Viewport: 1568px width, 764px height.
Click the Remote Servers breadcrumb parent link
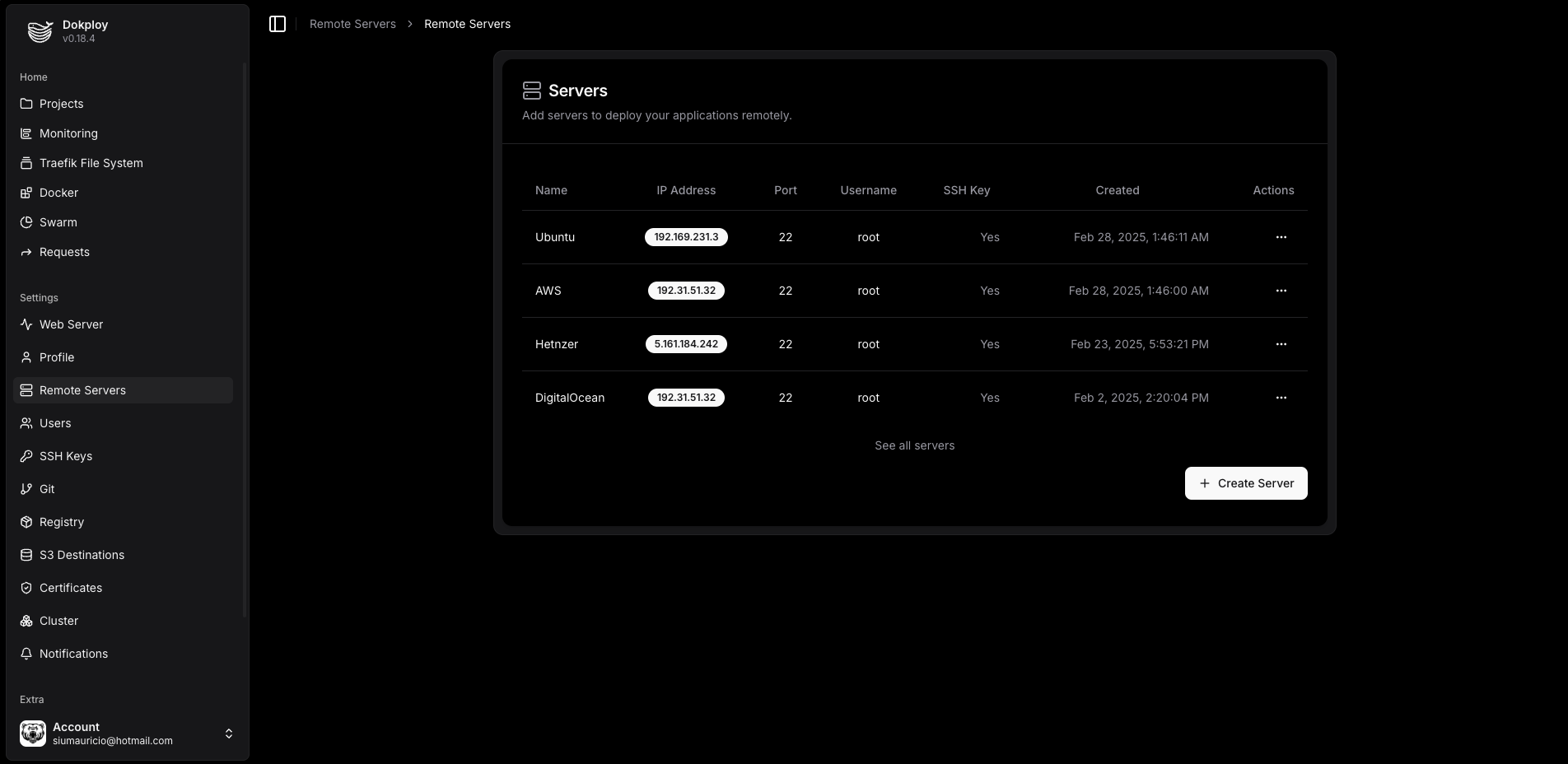(x=352, y=24)
